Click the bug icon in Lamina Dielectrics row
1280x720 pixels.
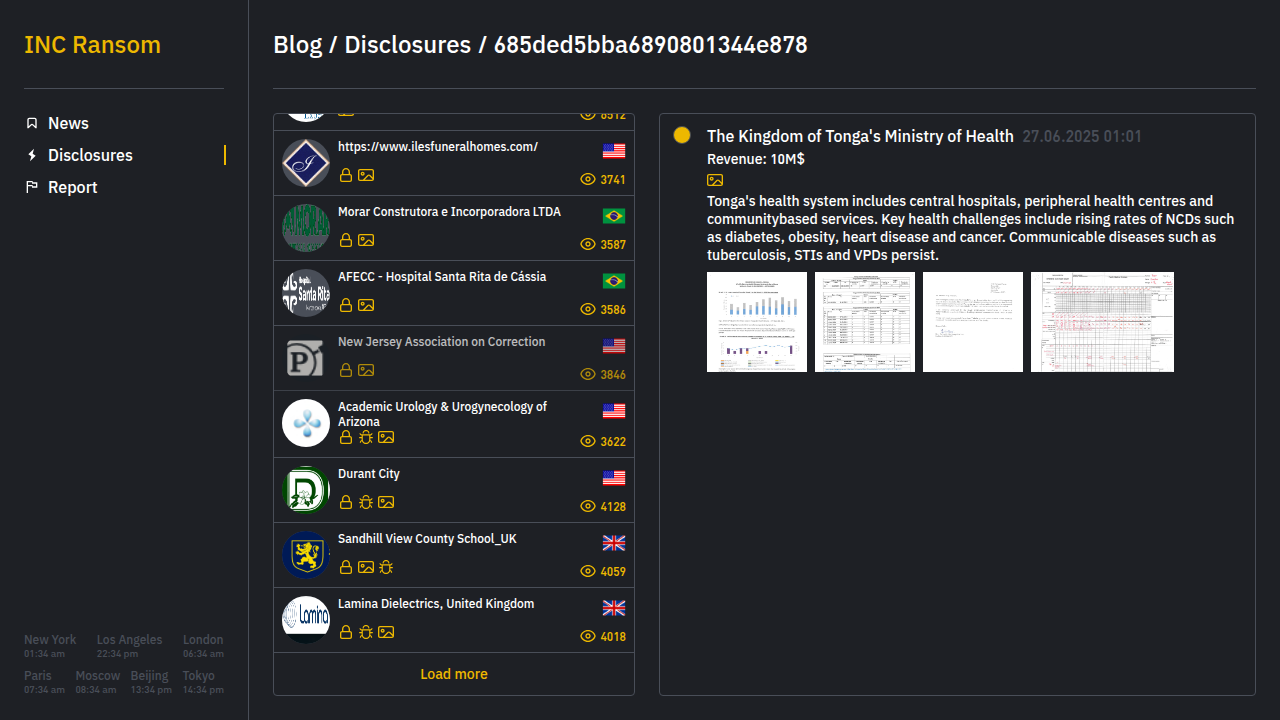(366, 632)
